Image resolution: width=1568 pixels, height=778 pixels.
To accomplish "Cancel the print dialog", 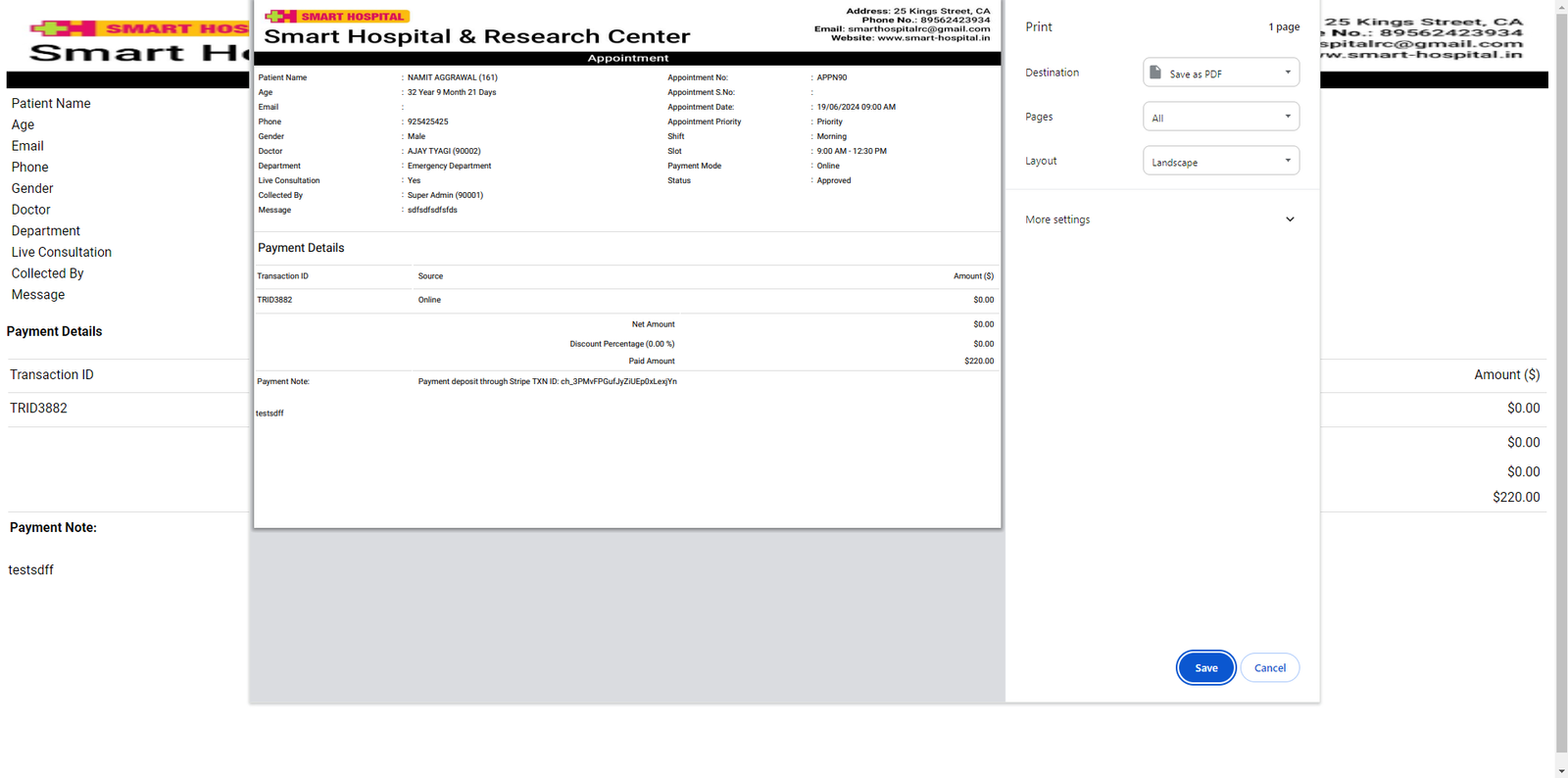I will [1269, 668].
